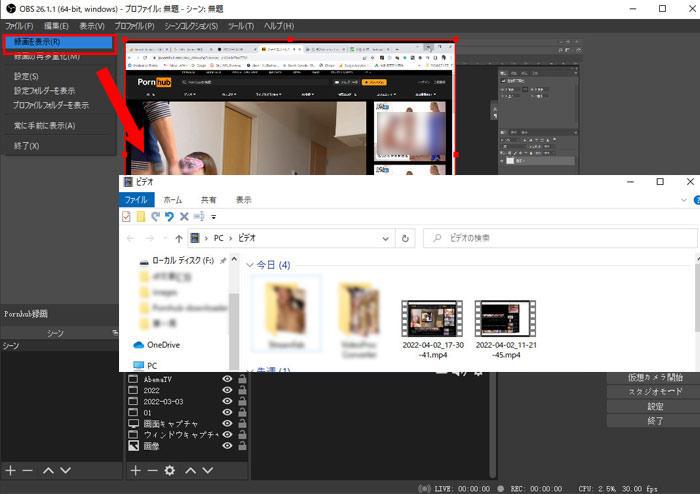Open source properties gear icon

click(170, 470)
